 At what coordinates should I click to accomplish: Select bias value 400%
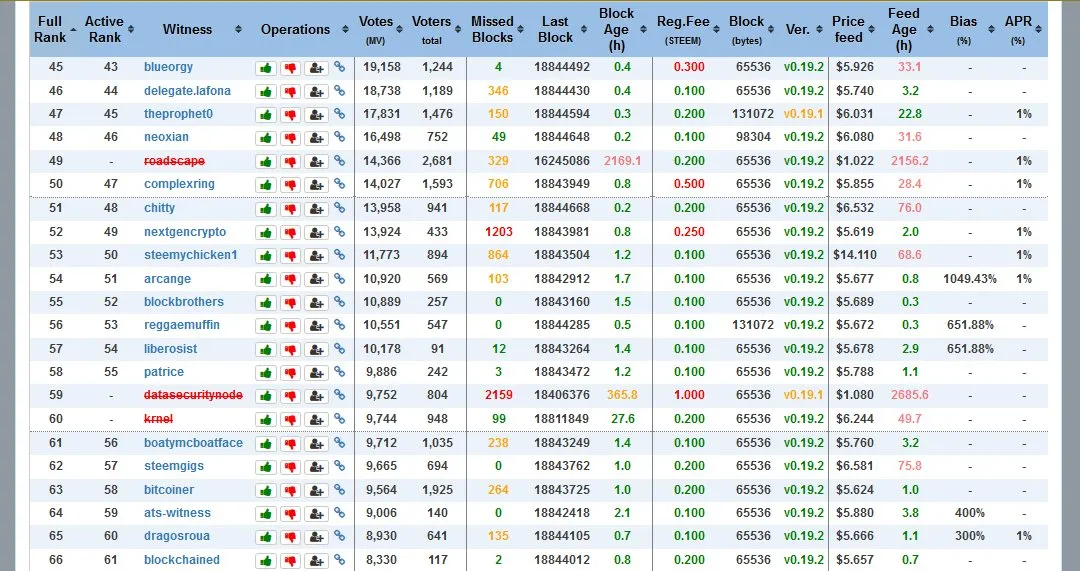(970, 512)
